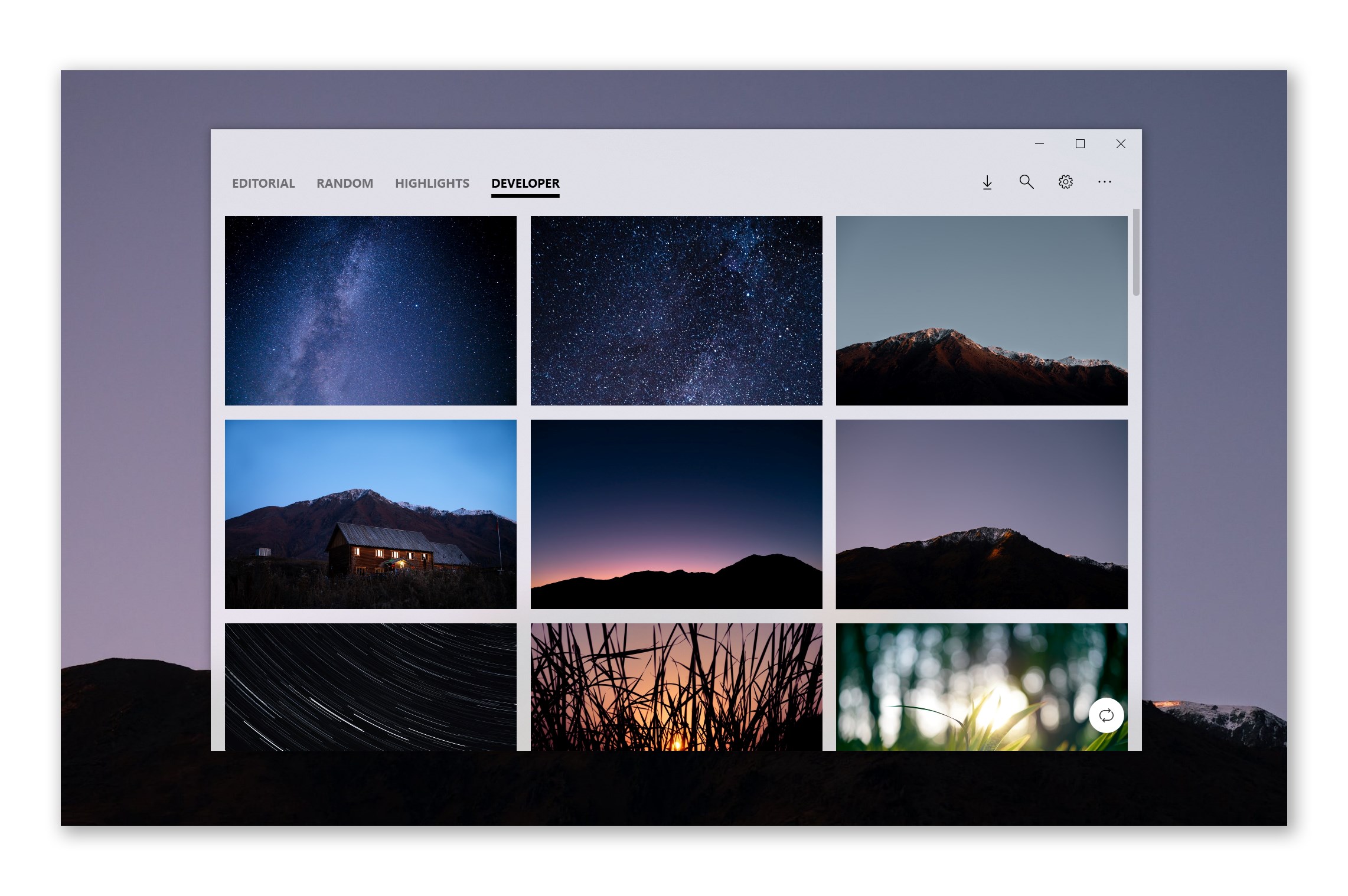Switch to the Editorial tab
Viewport: 1348px width, 896px height.
[263, 184]
